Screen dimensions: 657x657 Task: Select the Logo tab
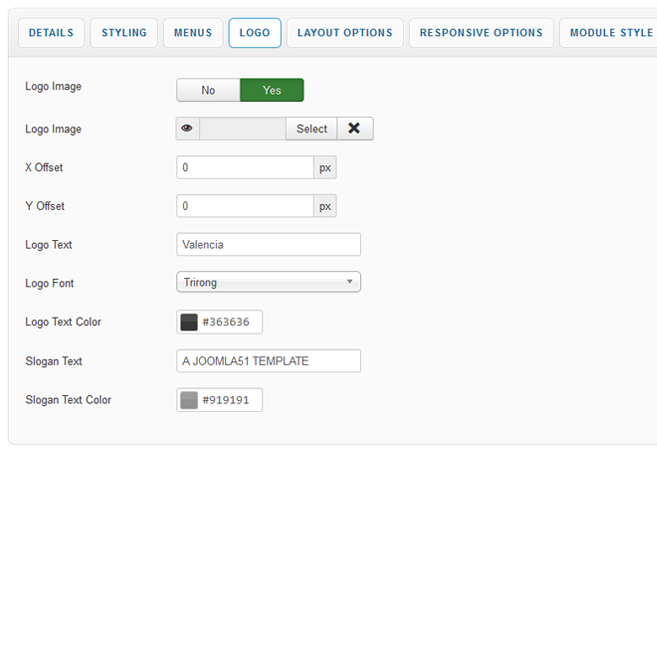[255, 33]
